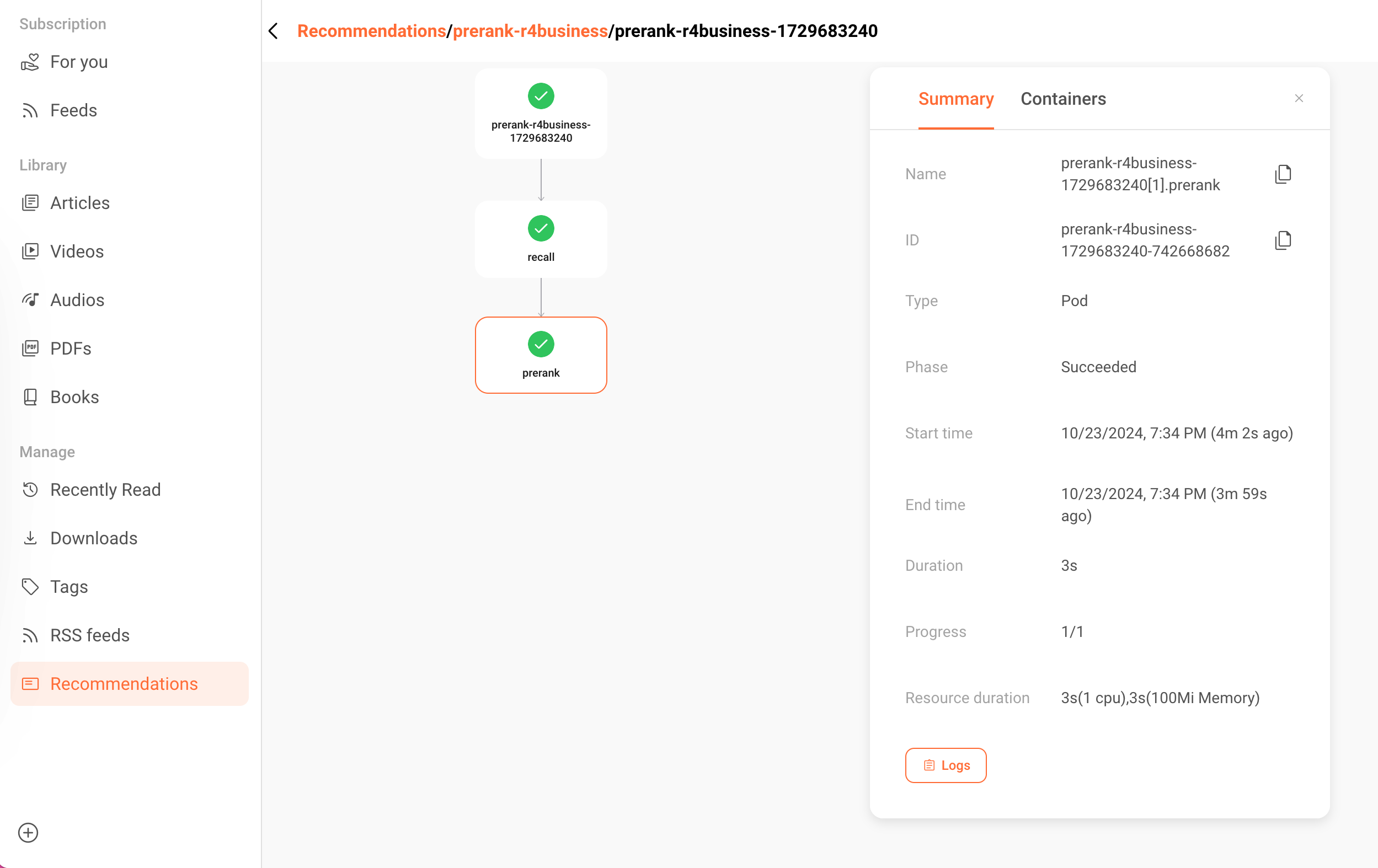This screenshot has height=868, width=1378.
Task: Open the Logs button
Action: point(946,765)
